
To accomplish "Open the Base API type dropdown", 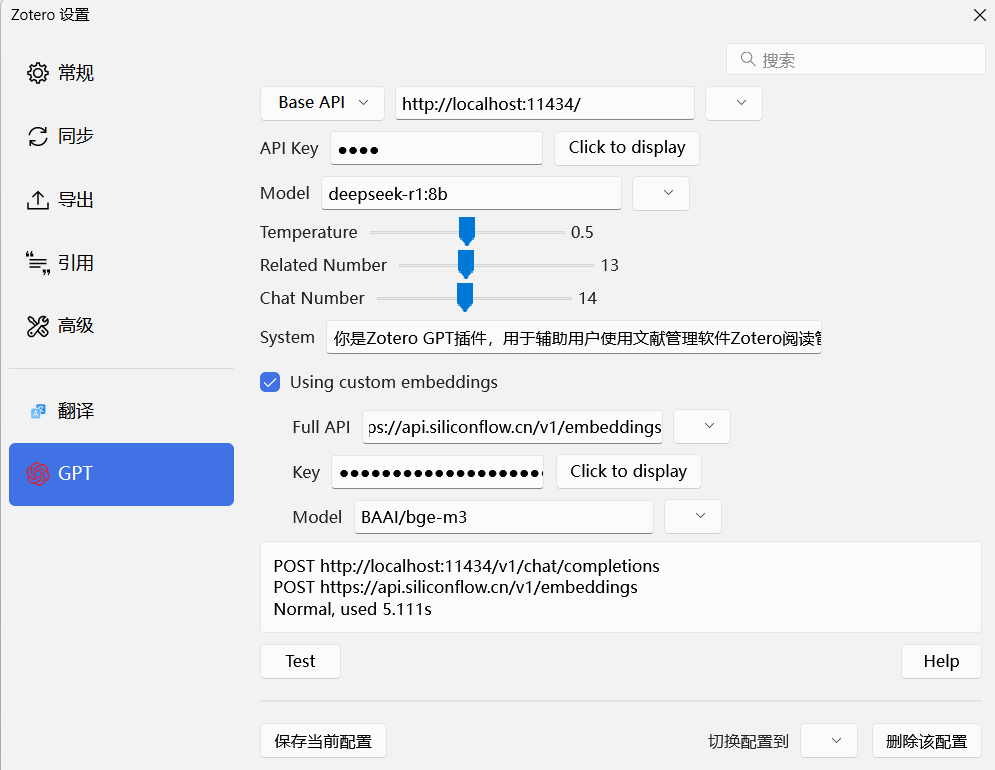I will [x=322, y=103].
